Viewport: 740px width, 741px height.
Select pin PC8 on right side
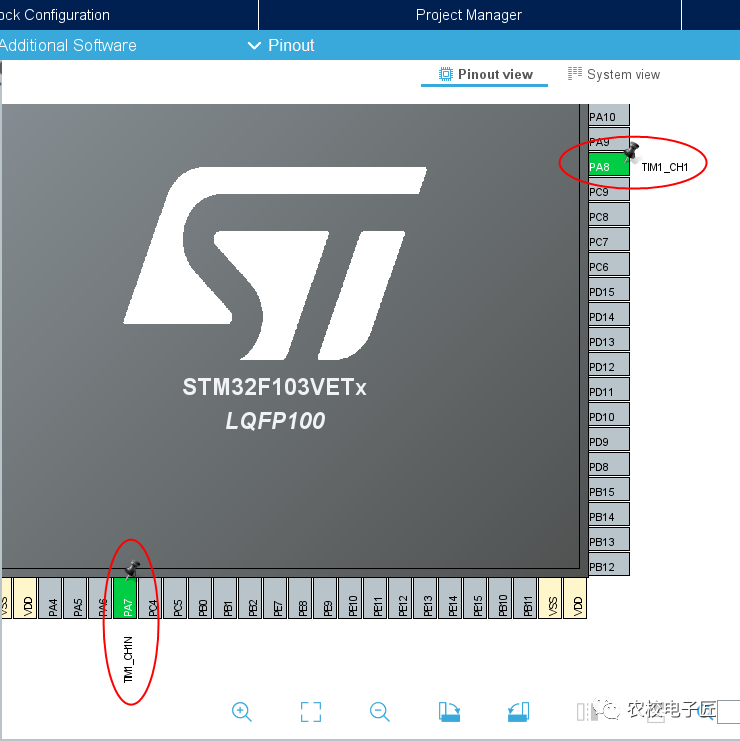[x=609, y=215]
